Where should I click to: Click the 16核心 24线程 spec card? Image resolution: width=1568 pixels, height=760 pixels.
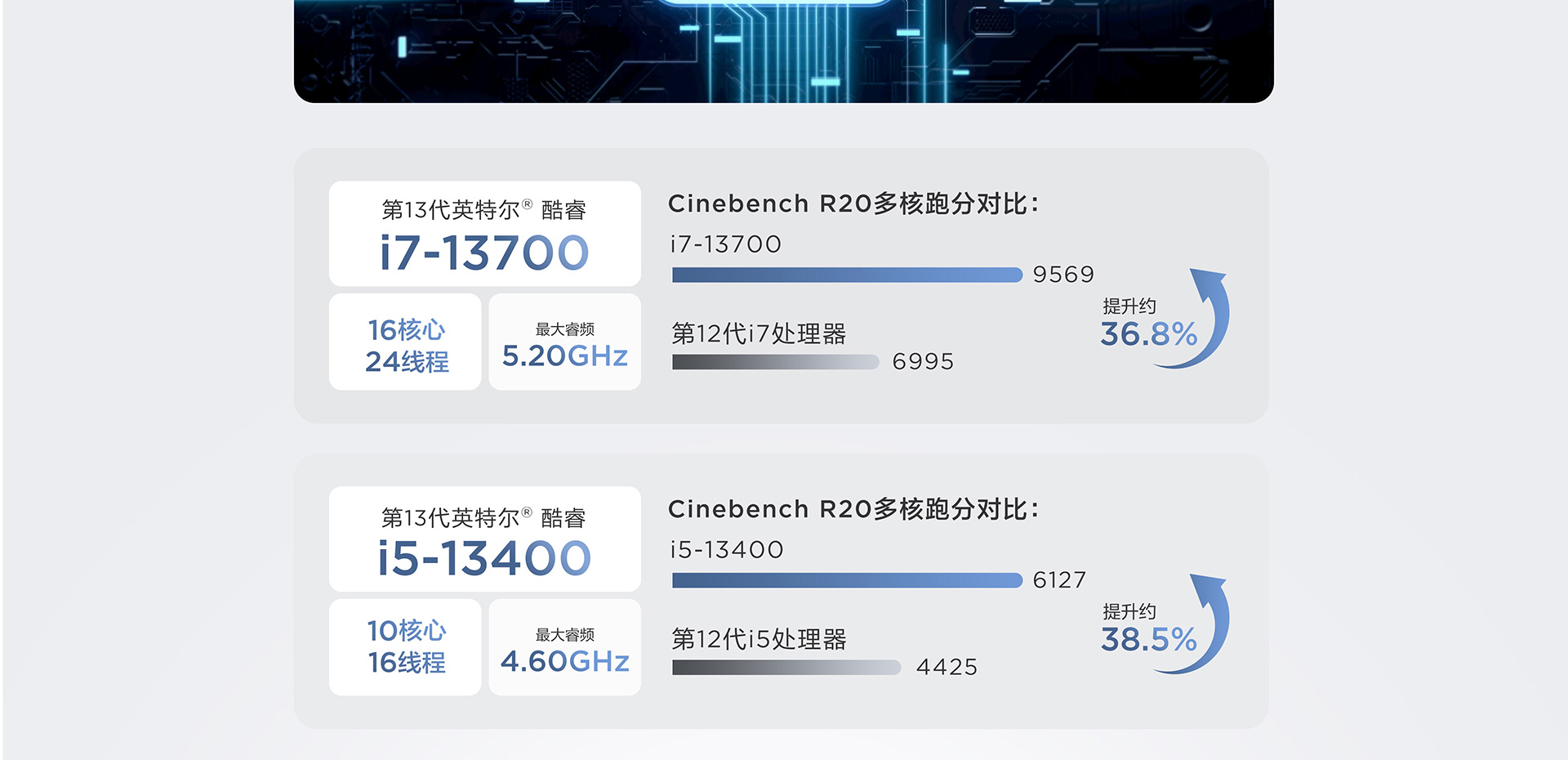[x=405, y=342]
